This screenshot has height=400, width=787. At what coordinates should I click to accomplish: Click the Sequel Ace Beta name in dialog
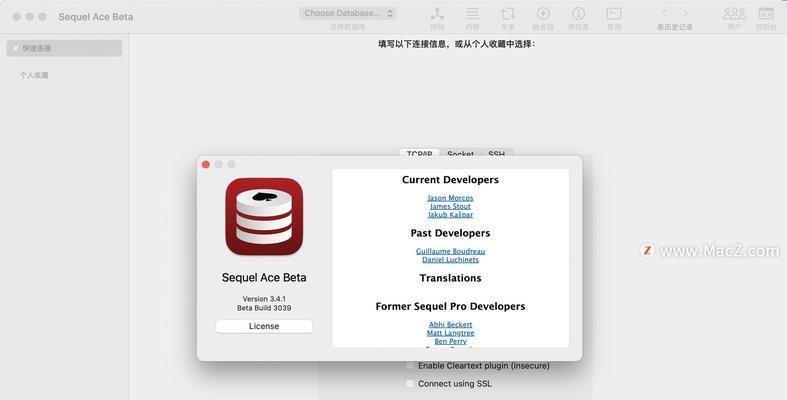click(264, 278)
